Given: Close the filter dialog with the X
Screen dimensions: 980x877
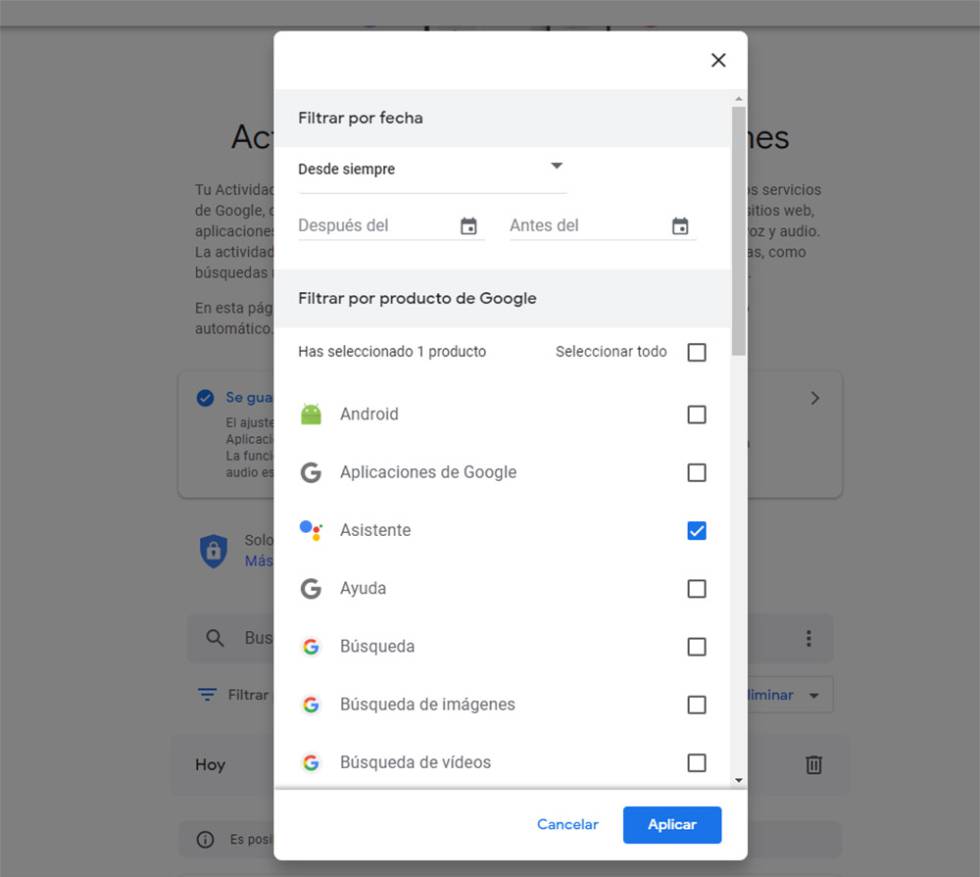Looking at the screenshot, I should click(x=718, y=60).
